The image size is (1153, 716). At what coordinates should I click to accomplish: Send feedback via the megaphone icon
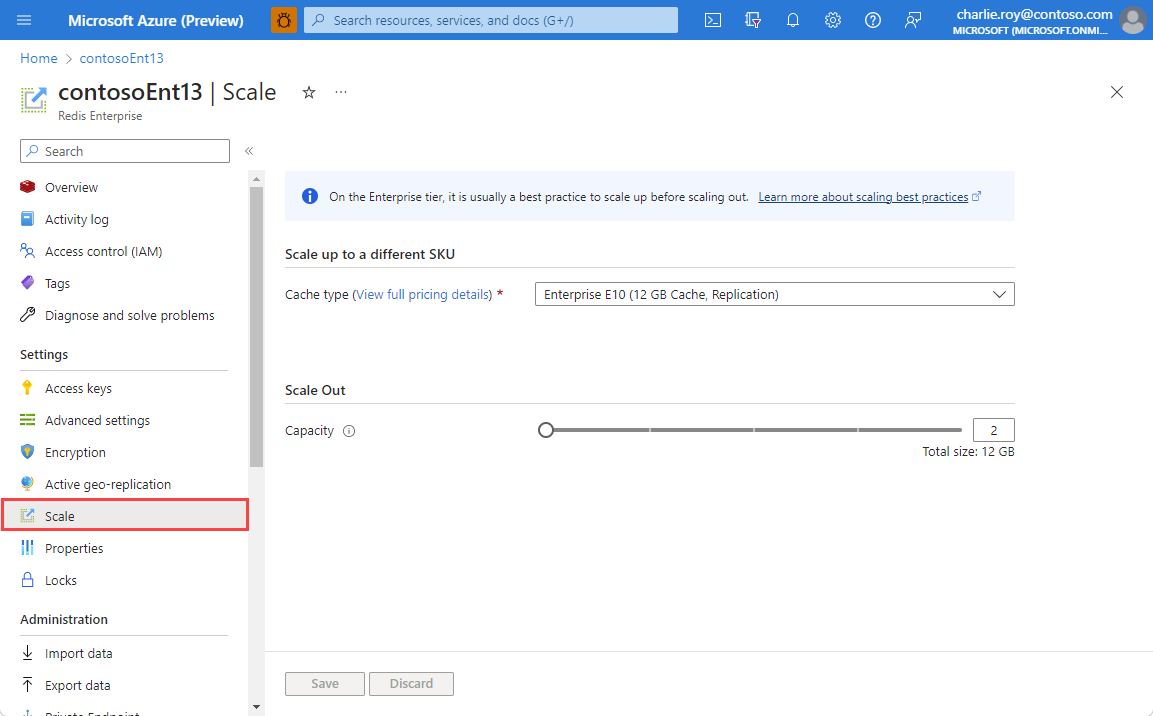[x=912, y=19]
